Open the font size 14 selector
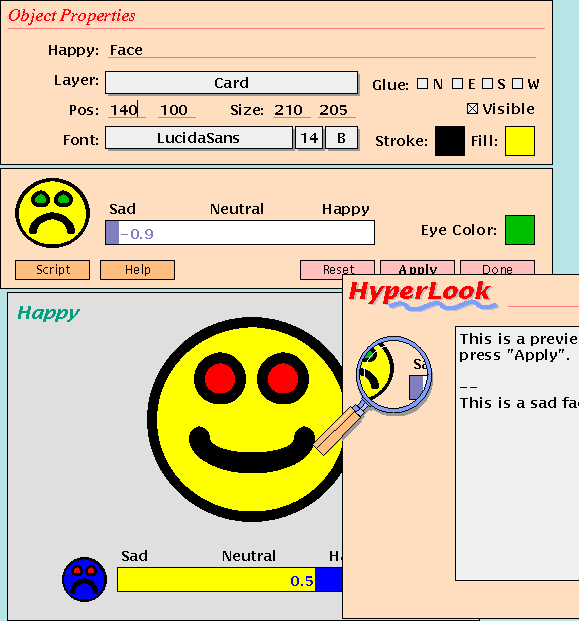The width and height of the screenshot is (579, 621). 309,138
